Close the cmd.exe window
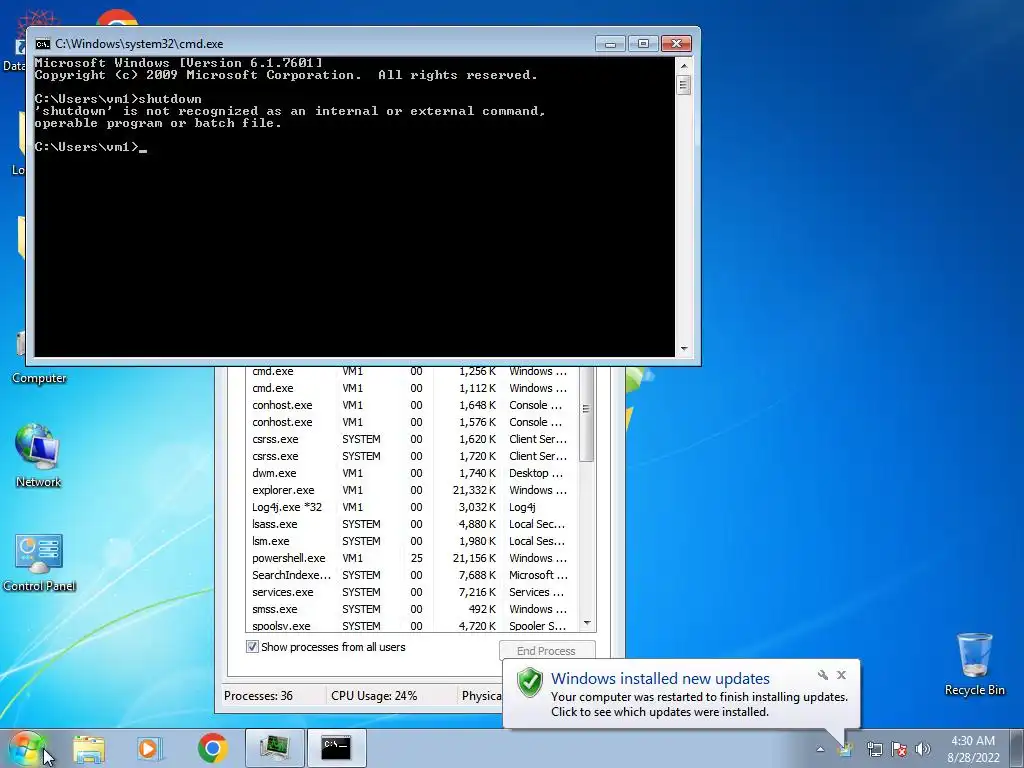Viewport: 1024px width, 768px height. click(676, 44)
